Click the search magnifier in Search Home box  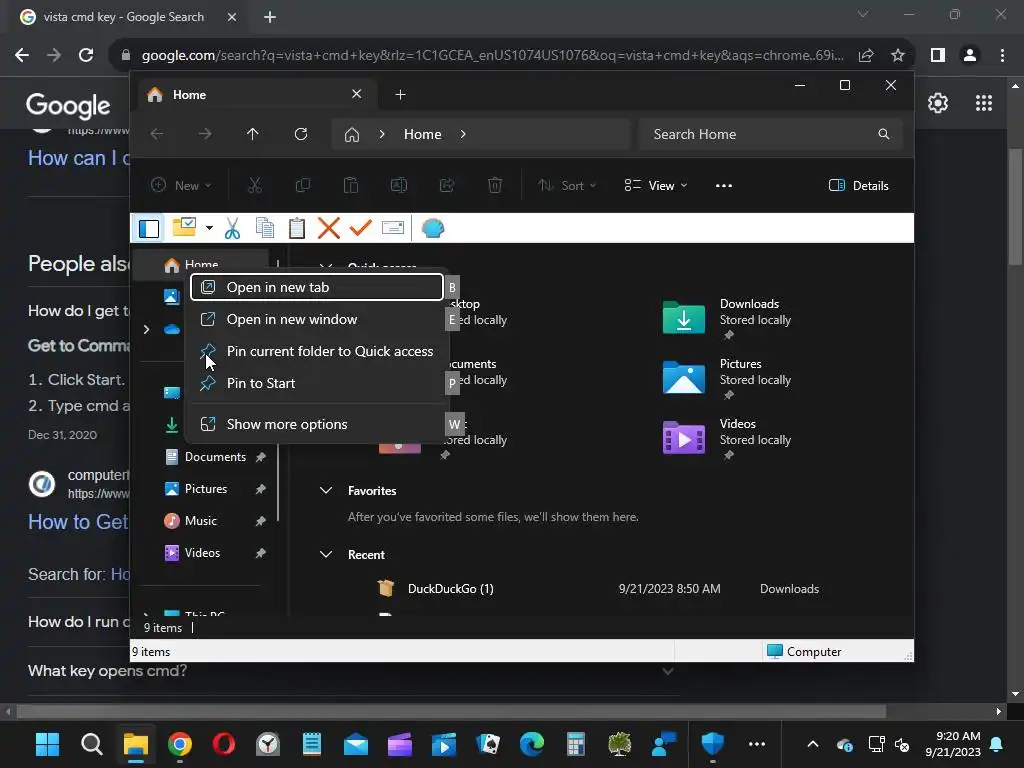click(884, 134)
